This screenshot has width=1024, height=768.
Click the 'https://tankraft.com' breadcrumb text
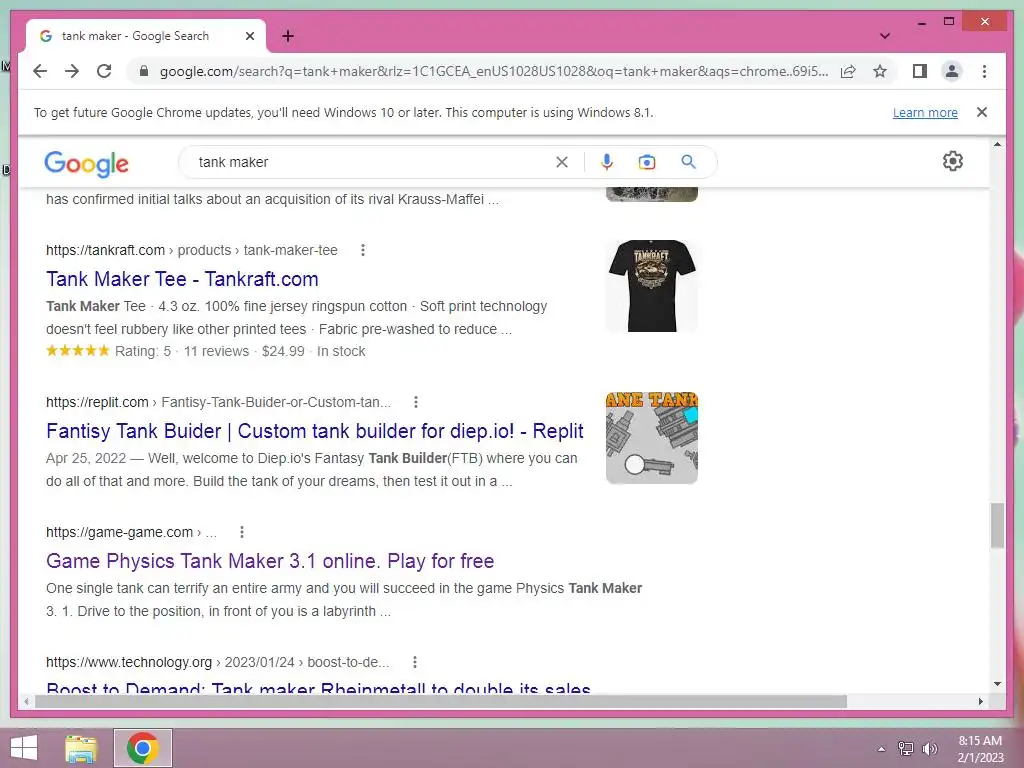tap(105, 250)
